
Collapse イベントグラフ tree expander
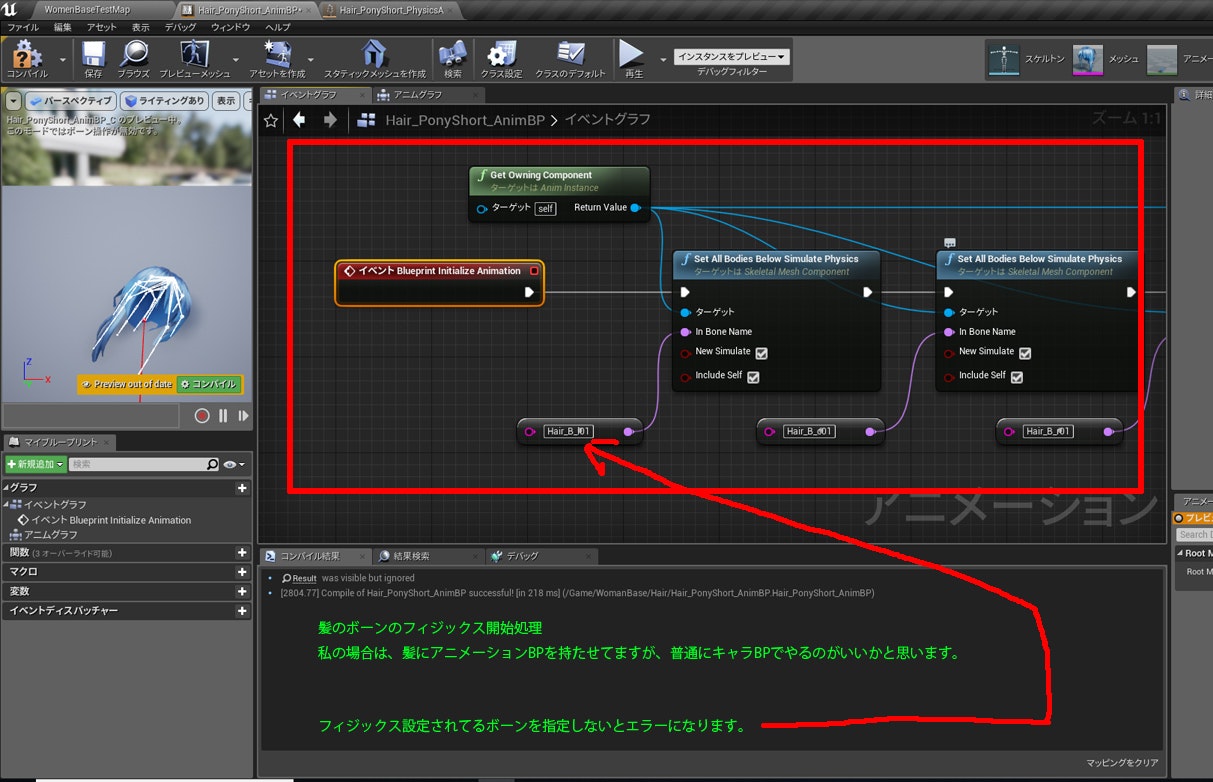5,505
